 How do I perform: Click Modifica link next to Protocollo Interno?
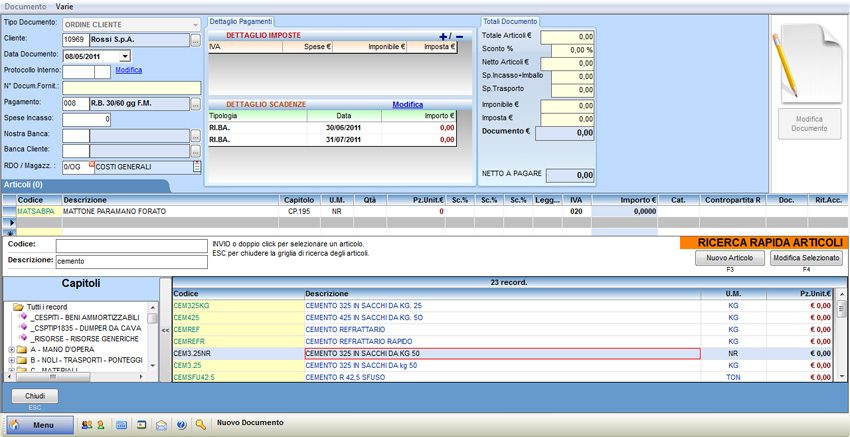tap(128, 70)
